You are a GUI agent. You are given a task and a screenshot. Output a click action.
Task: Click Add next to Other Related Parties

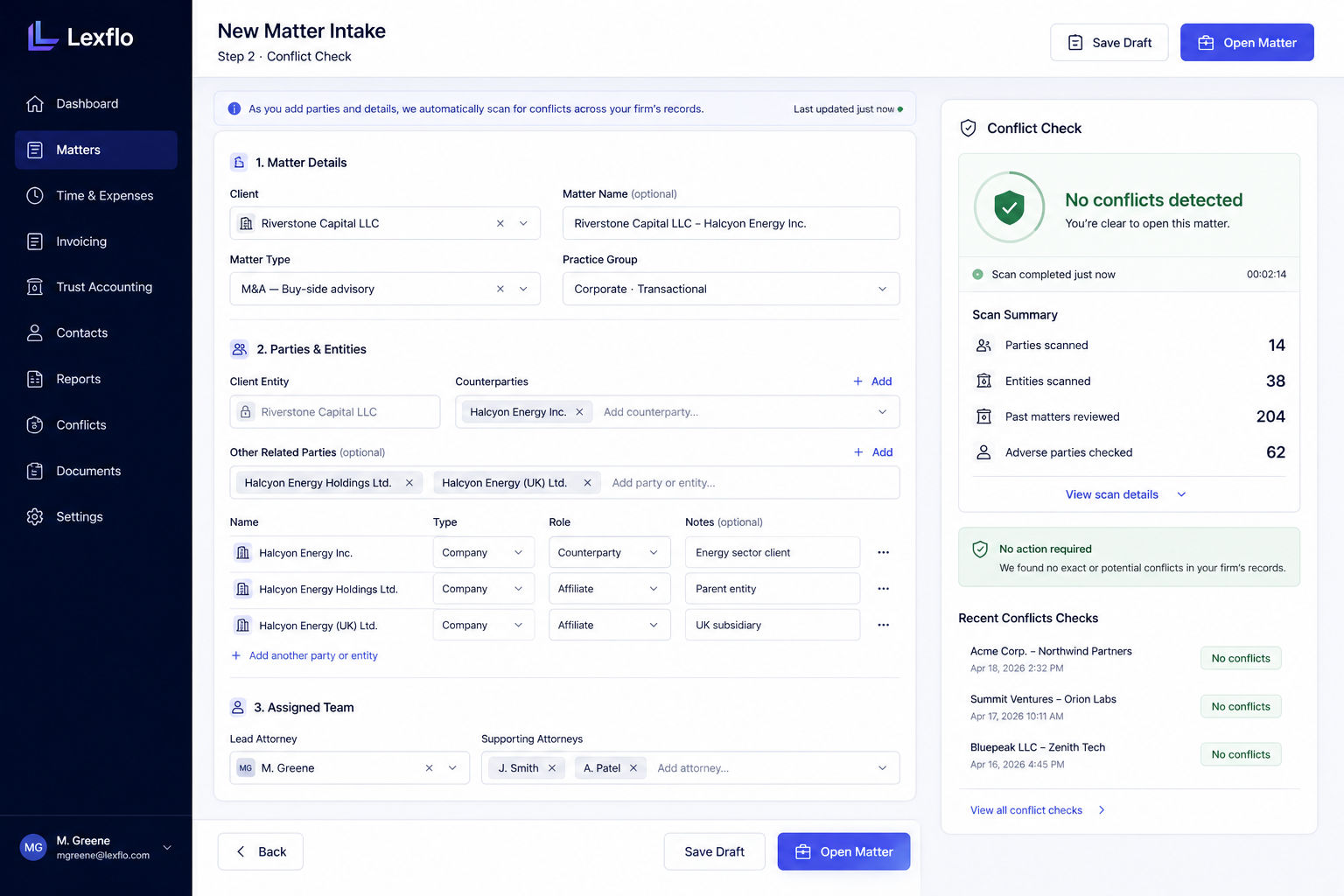click(x=873, y=452)
